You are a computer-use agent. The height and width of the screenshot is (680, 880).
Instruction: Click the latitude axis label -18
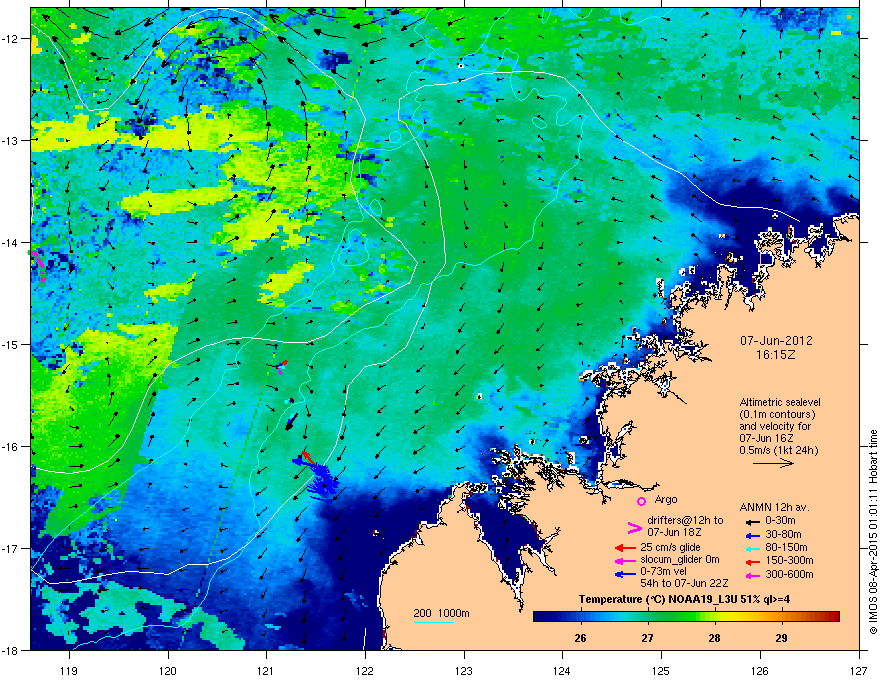point(11,650)
